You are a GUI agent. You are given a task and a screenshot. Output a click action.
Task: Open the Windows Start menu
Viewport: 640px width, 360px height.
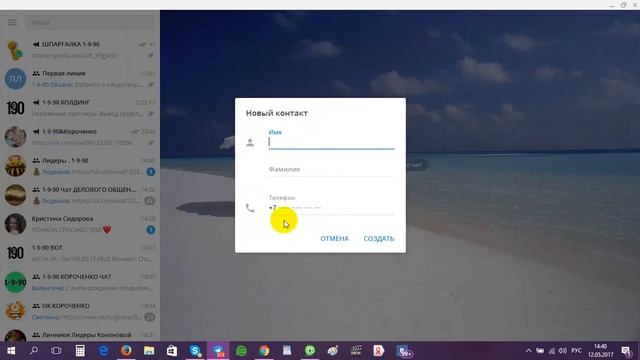click(11, 351)
